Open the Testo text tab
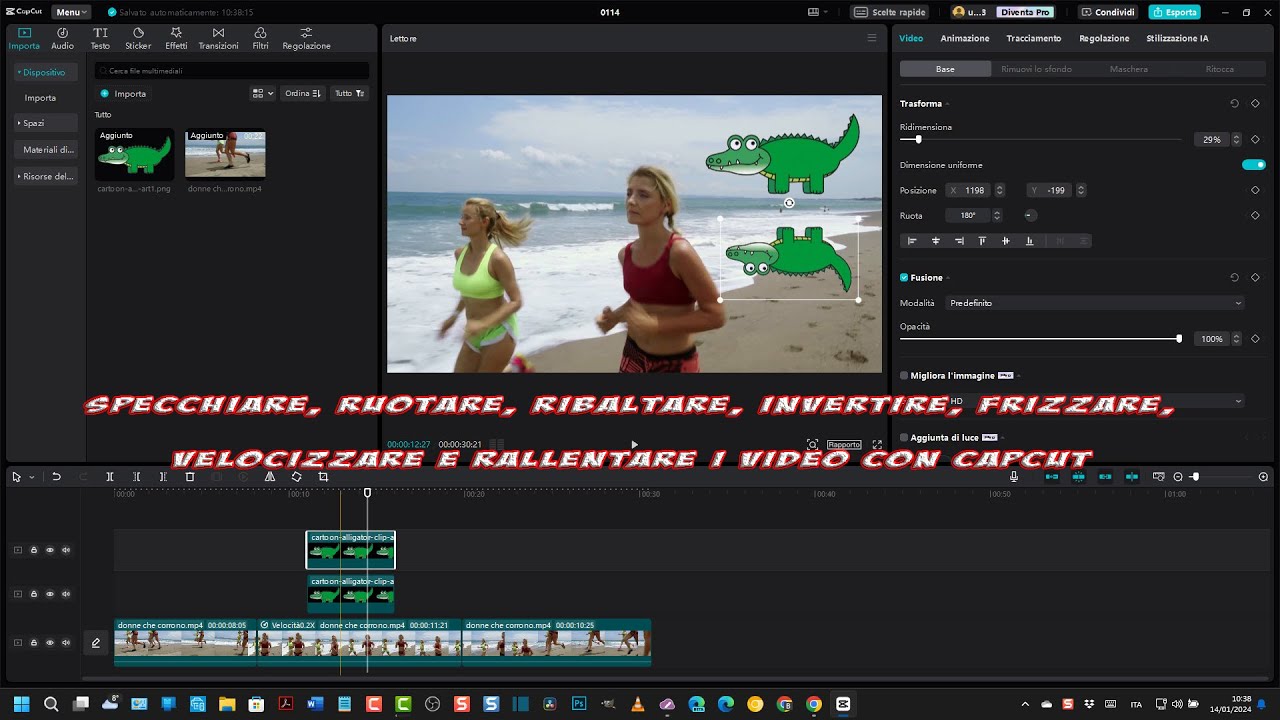1280x720 pixels. (100, 38)
